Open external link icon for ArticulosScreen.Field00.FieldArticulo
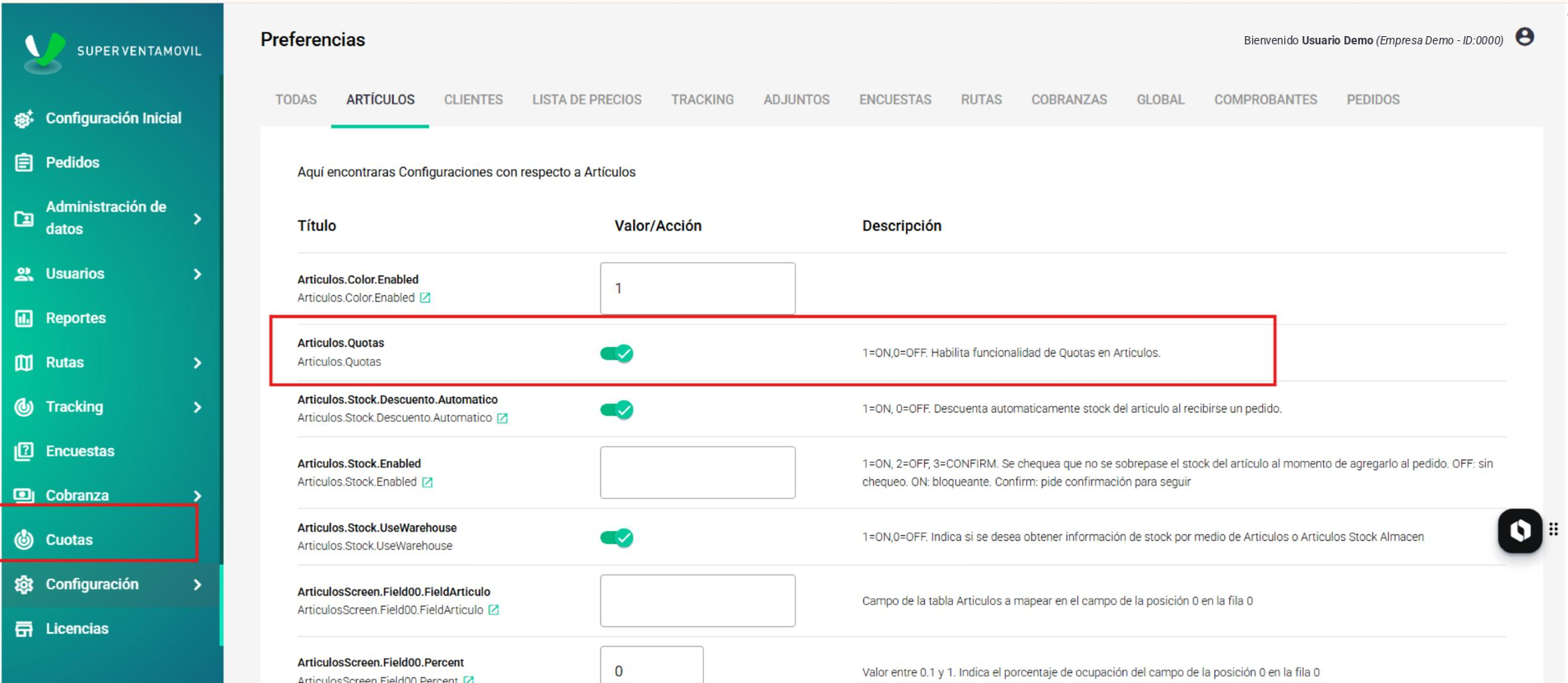This screenshot has height=683, width=1568. click(x=493, y=610)
